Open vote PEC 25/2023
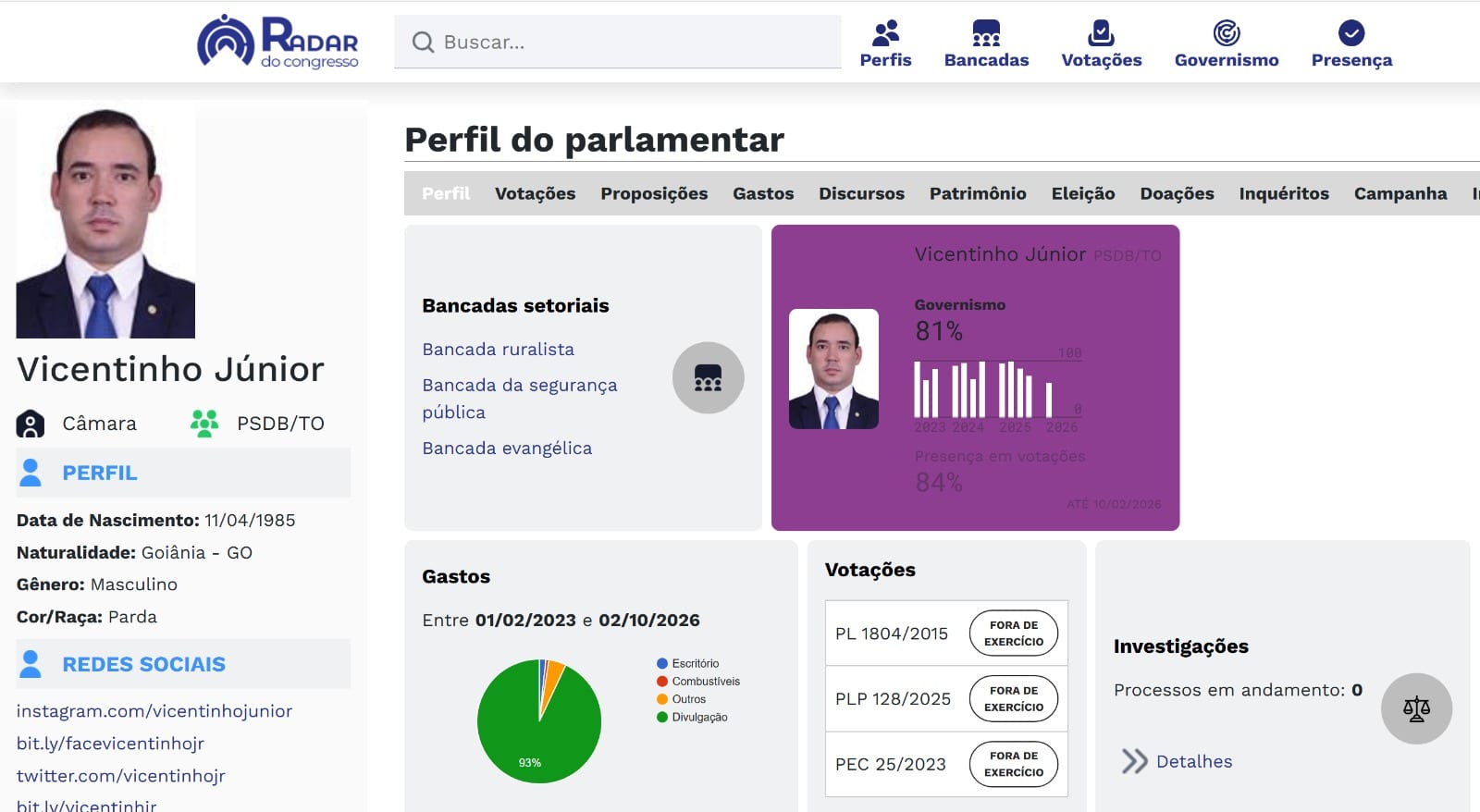 click(x=891, y=764)
